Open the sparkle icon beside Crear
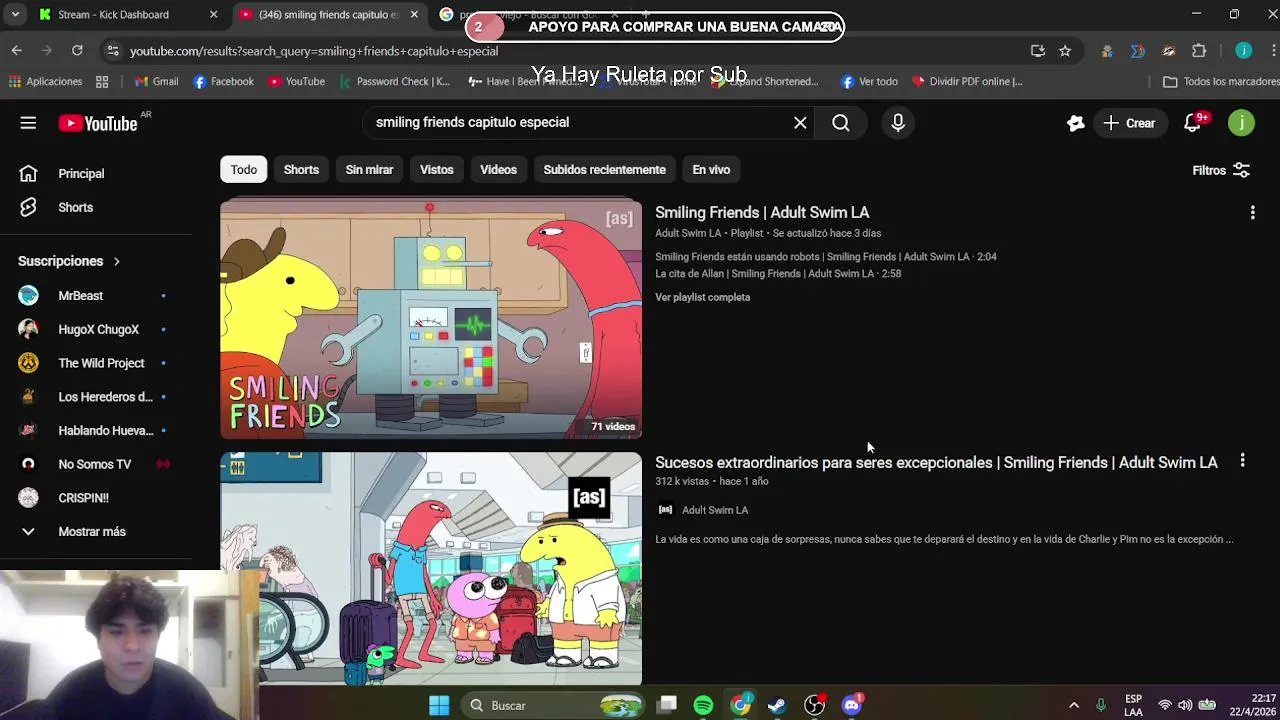 pos(1076,123)
